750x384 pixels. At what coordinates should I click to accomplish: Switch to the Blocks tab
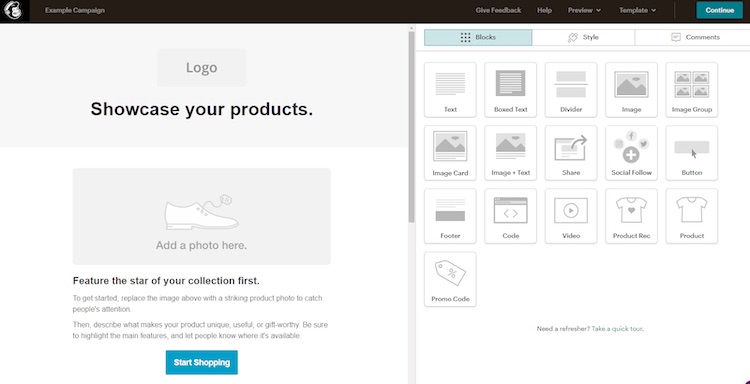click(478, 37)
